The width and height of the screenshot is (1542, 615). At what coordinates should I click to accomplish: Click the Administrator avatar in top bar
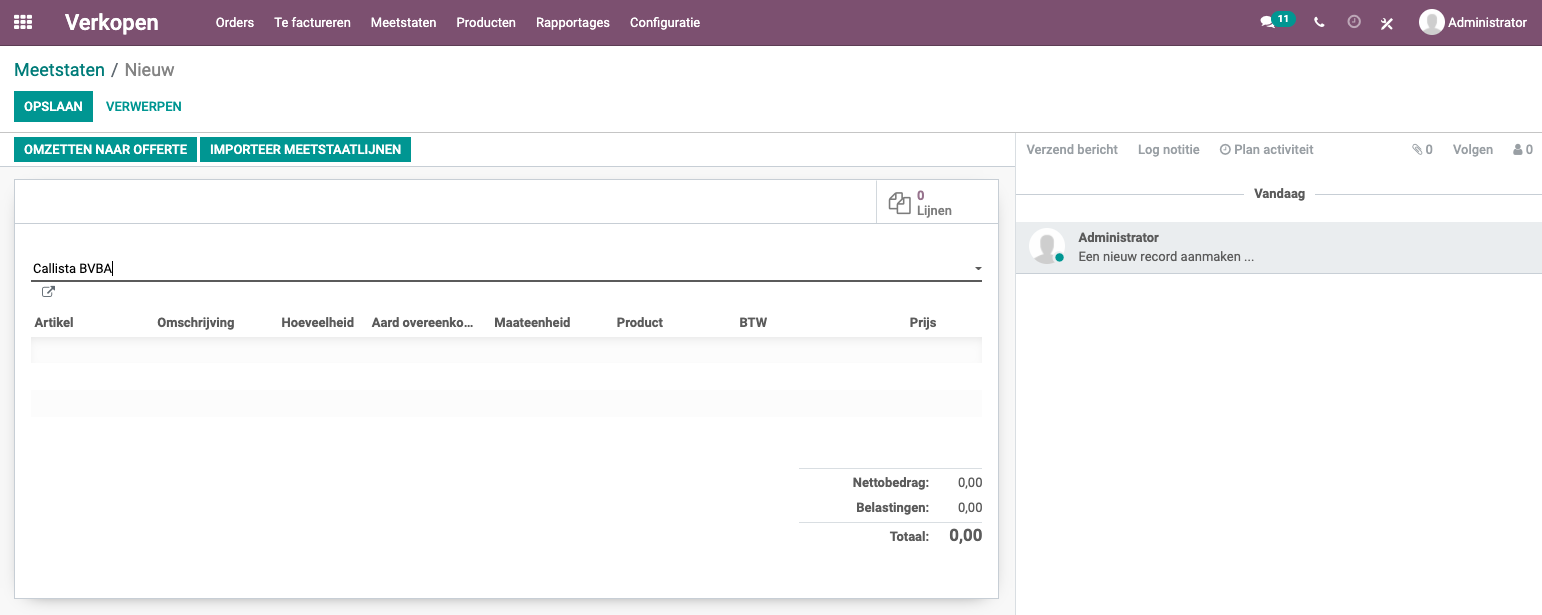coord(1431,22)
